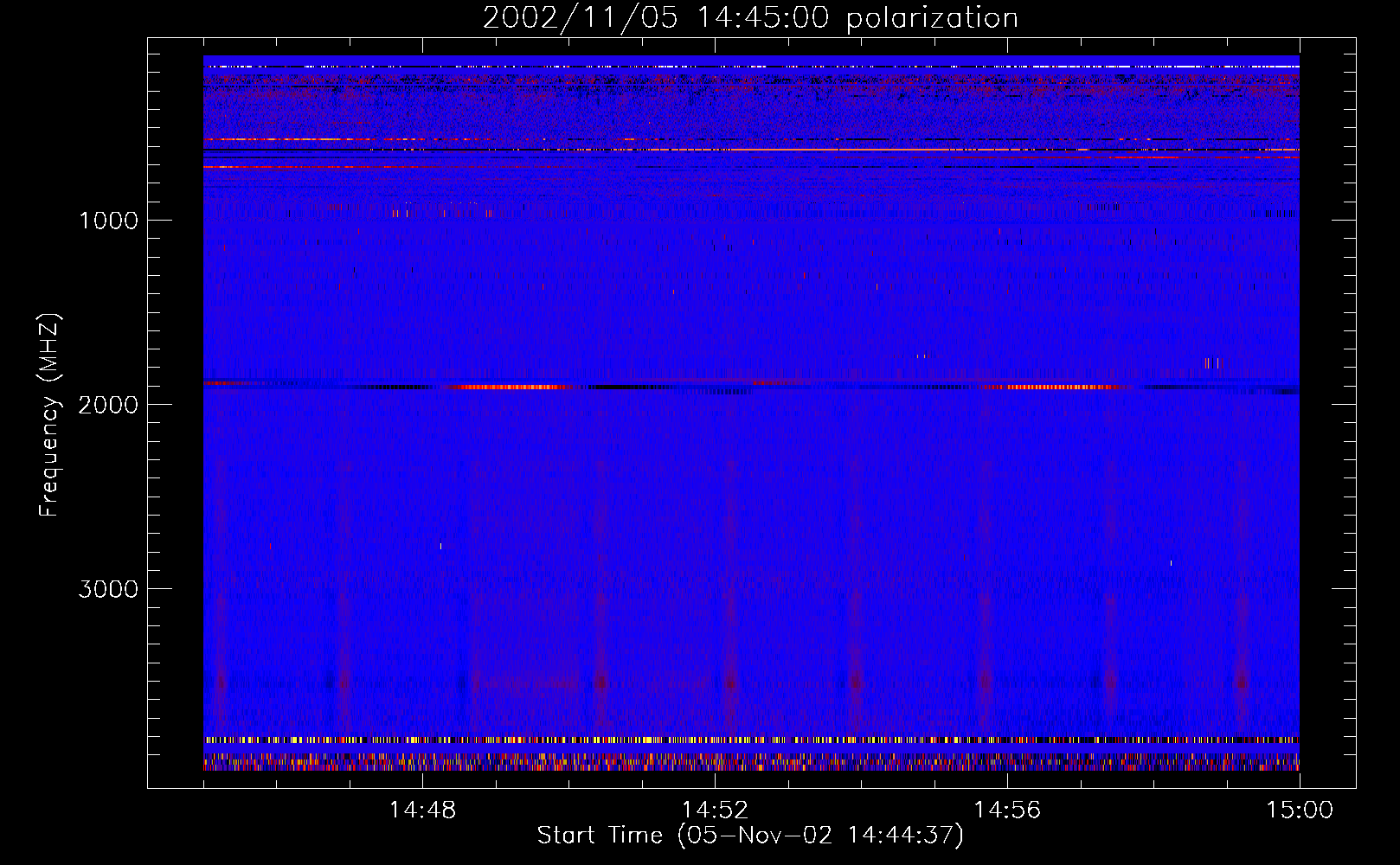Viewport: 1400px width, 865px height.
Task: Click the 1000 frequency tick label
Action: coord(108,221)
